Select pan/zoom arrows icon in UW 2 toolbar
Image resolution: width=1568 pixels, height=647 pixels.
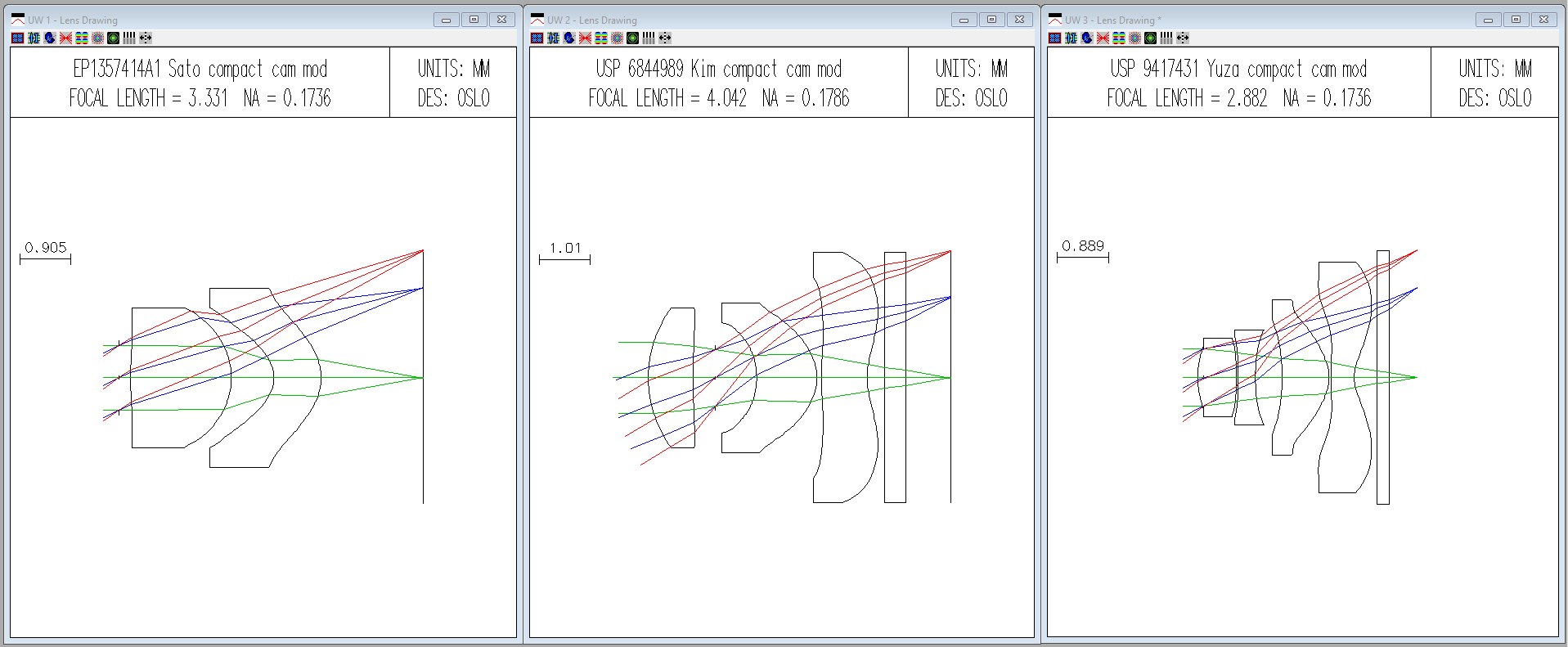(x=665, y=38)
